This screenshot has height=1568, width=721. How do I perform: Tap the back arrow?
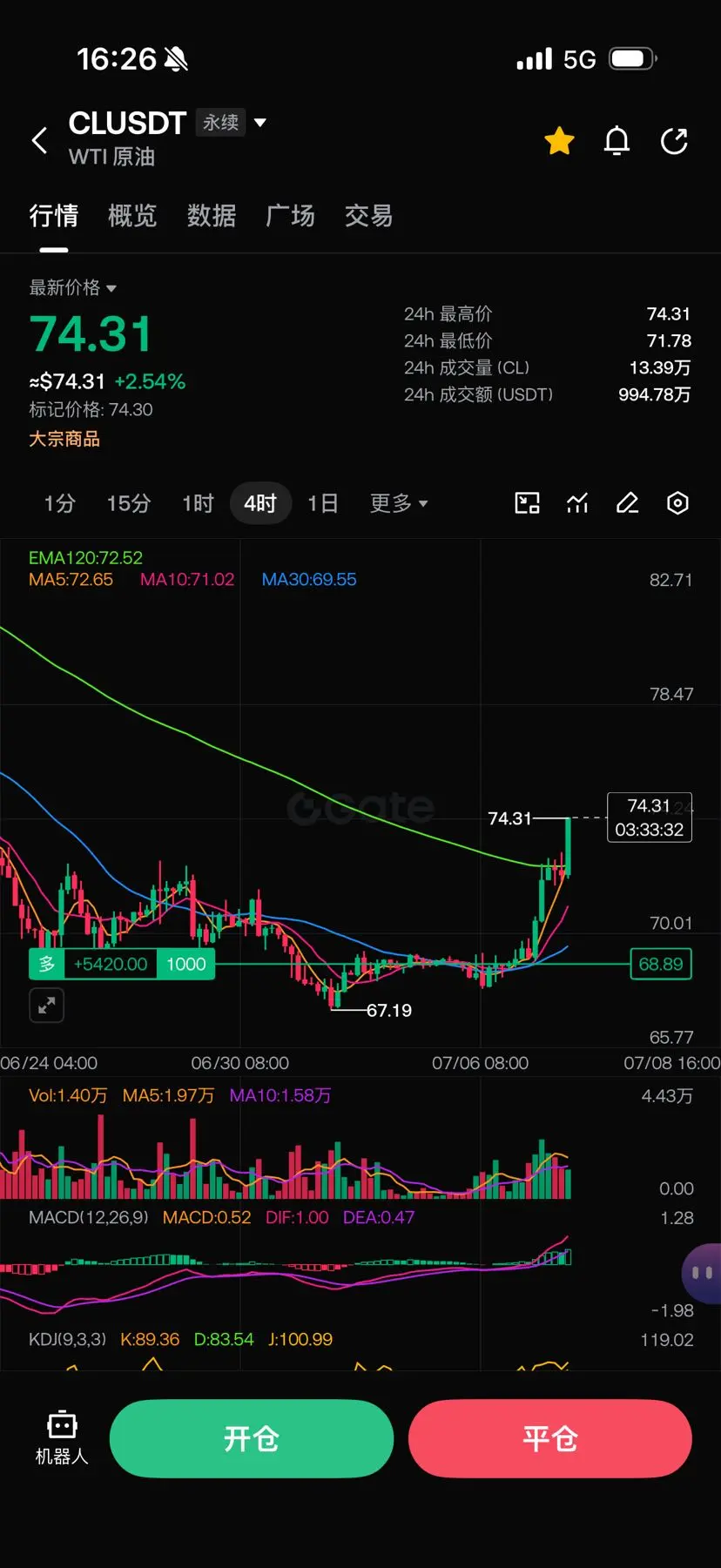[39, 140]
